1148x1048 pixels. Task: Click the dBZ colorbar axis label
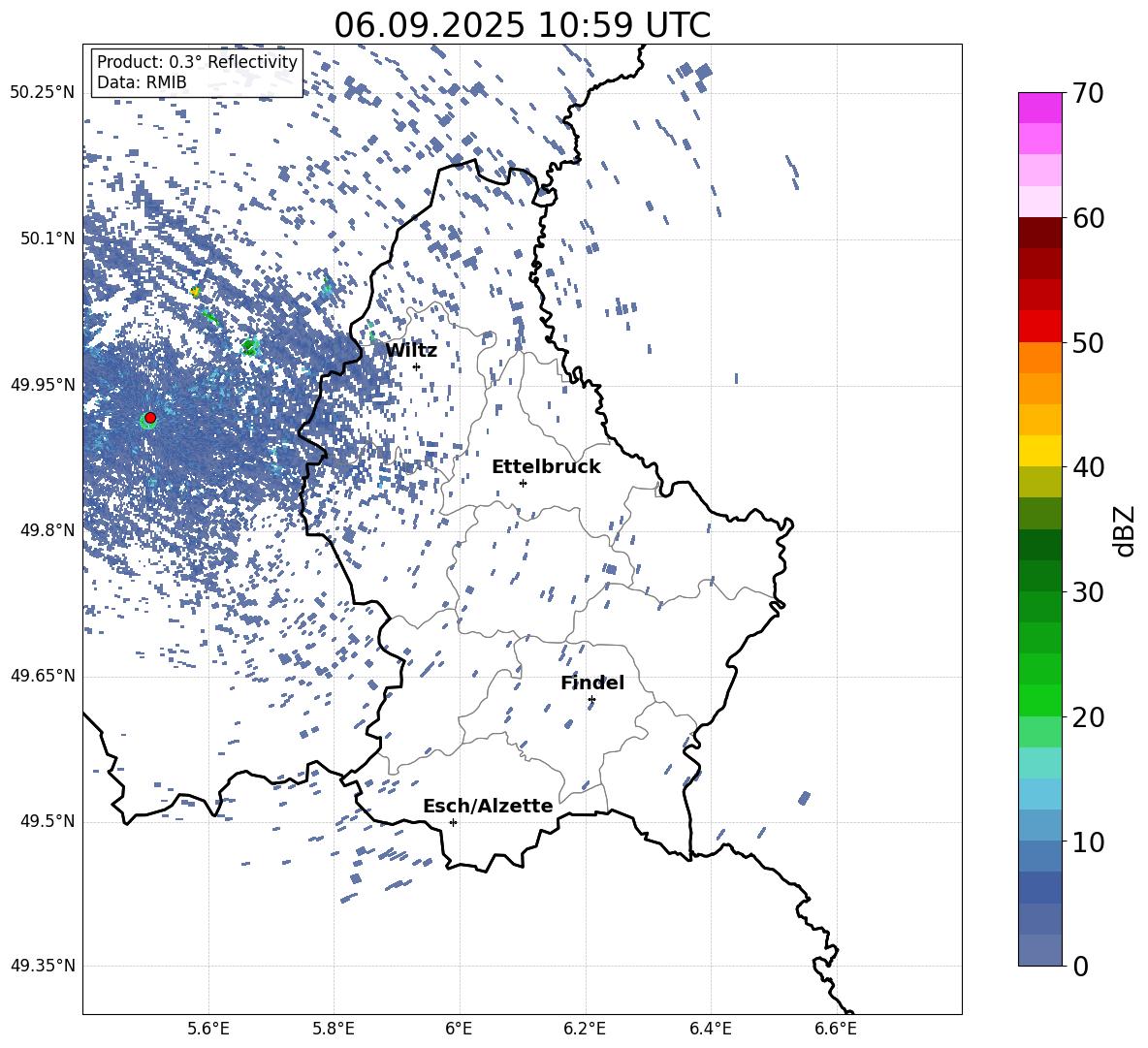click(1126, 530)
